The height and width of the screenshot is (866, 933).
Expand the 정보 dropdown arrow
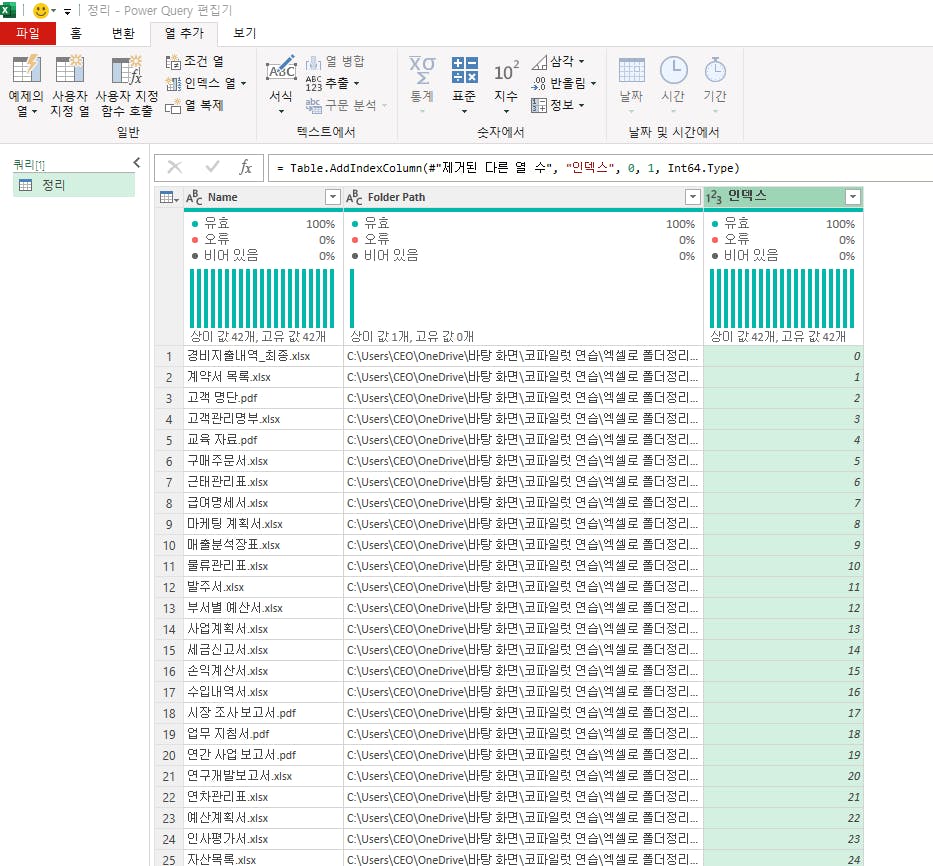581,105
